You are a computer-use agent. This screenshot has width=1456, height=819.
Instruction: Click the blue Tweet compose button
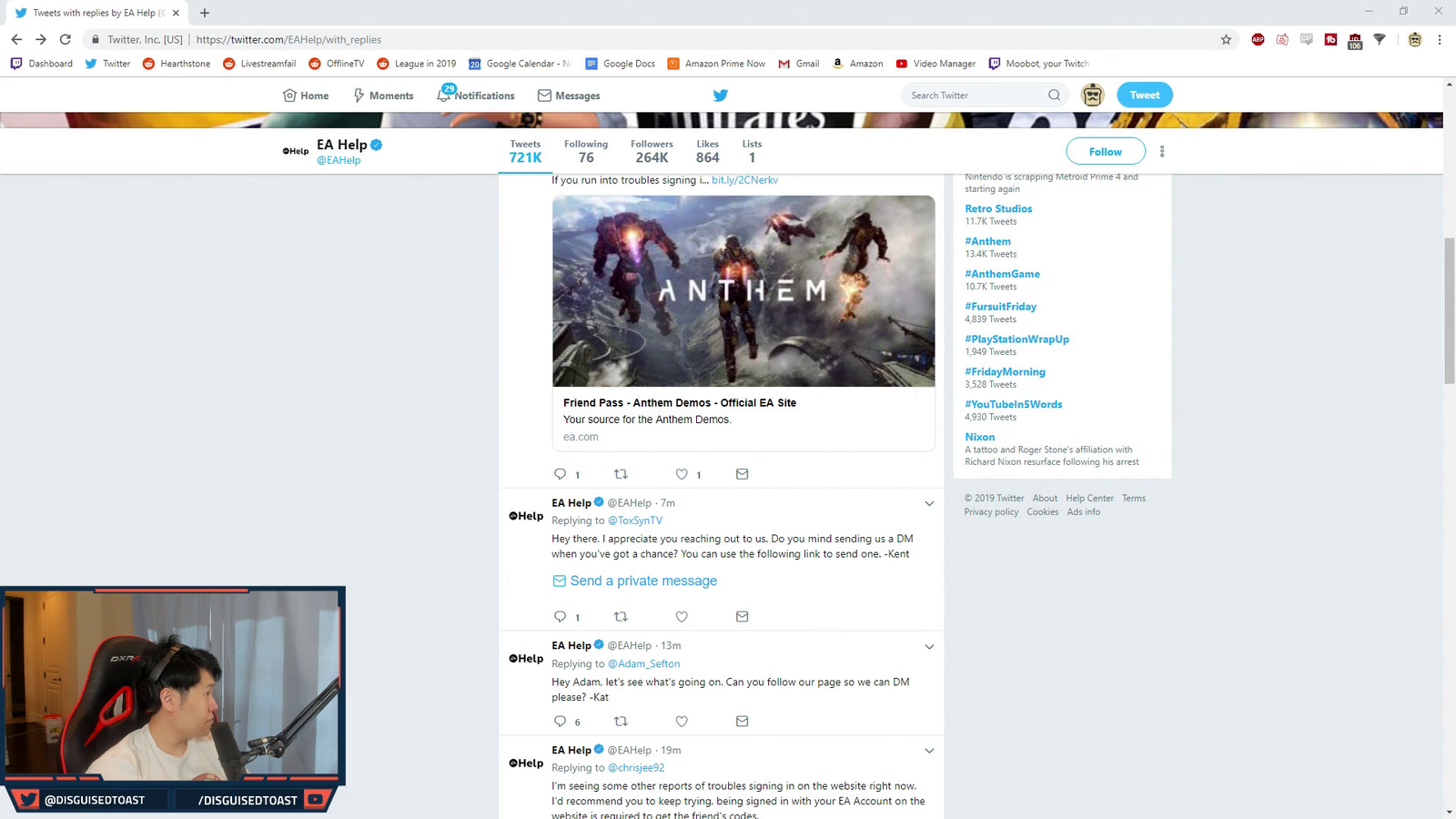1145,95
